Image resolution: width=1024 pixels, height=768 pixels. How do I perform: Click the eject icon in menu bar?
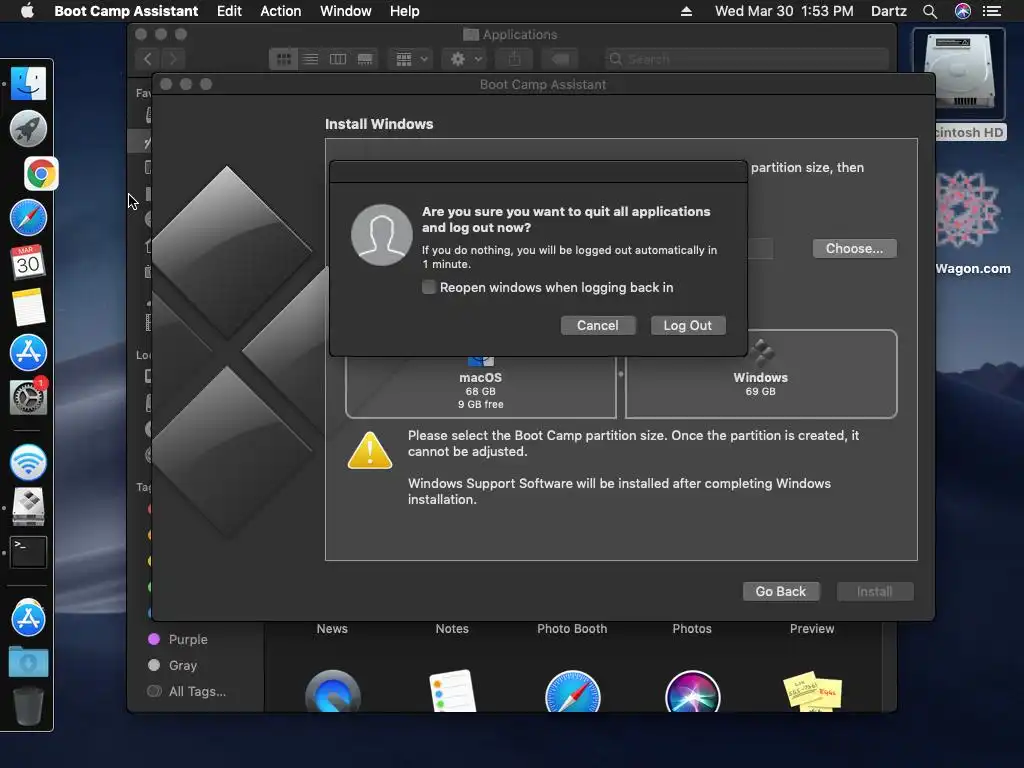click(686, 11)
